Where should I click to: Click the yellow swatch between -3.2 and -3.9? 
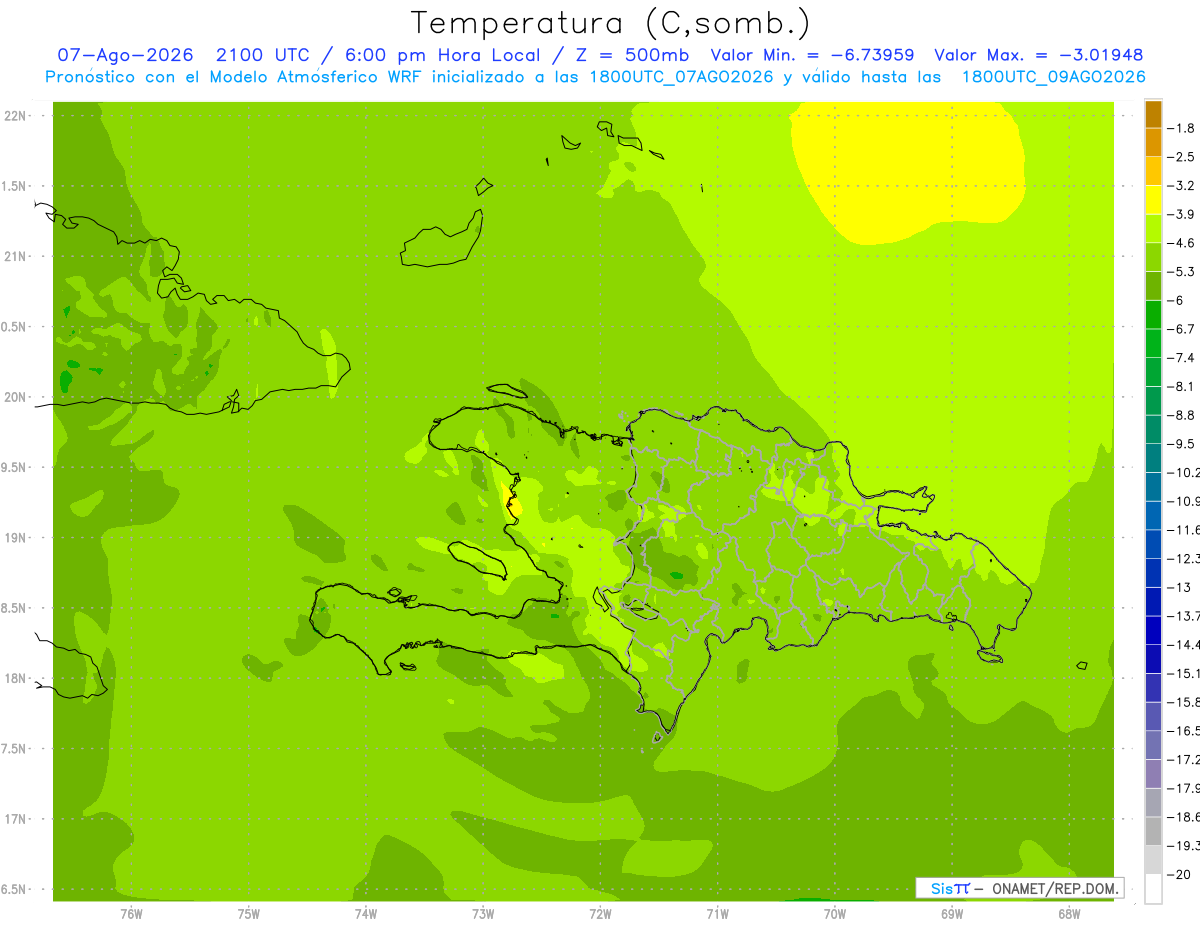(1153, 200)
